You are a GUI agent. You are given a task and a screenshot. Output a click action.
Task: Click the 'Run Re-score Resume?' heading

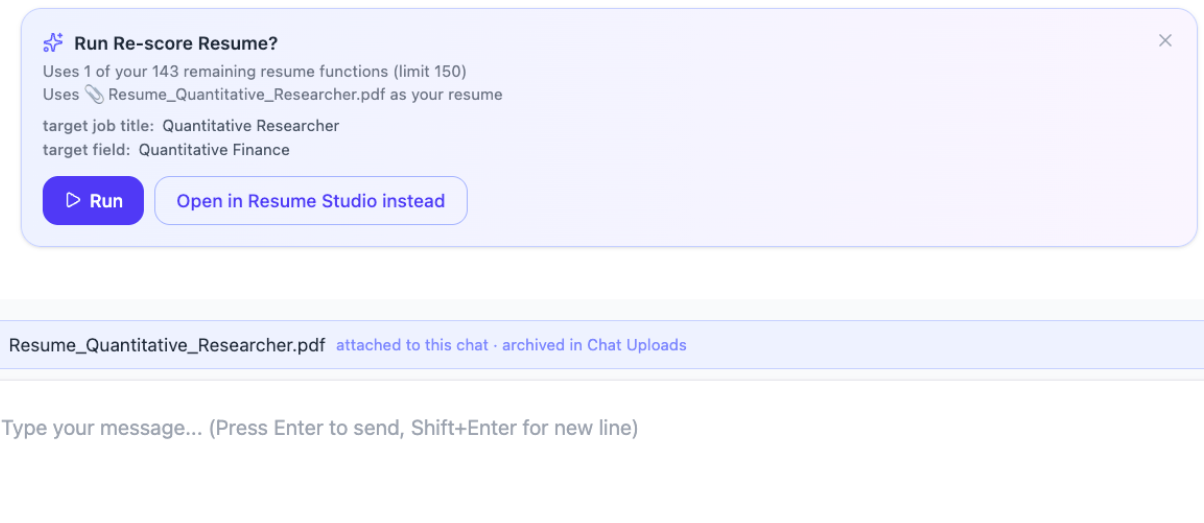click(176, 43)
